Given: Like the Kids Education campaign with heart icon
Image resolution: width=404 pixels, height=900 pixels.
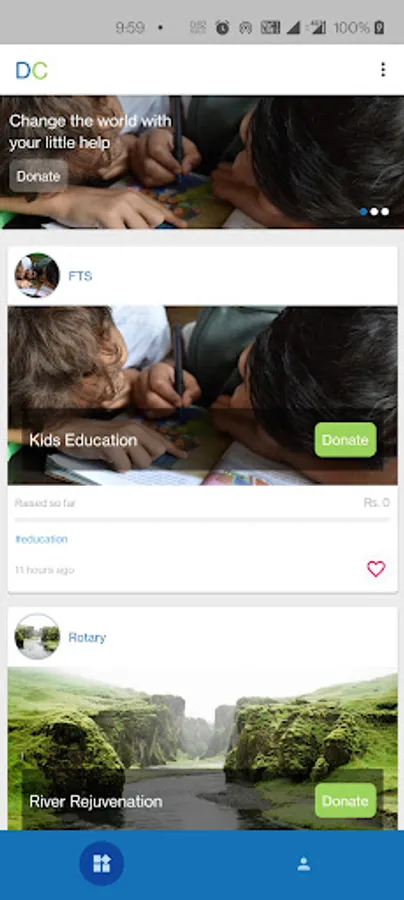Looking at the screenshot, I should tap(376, 569).
